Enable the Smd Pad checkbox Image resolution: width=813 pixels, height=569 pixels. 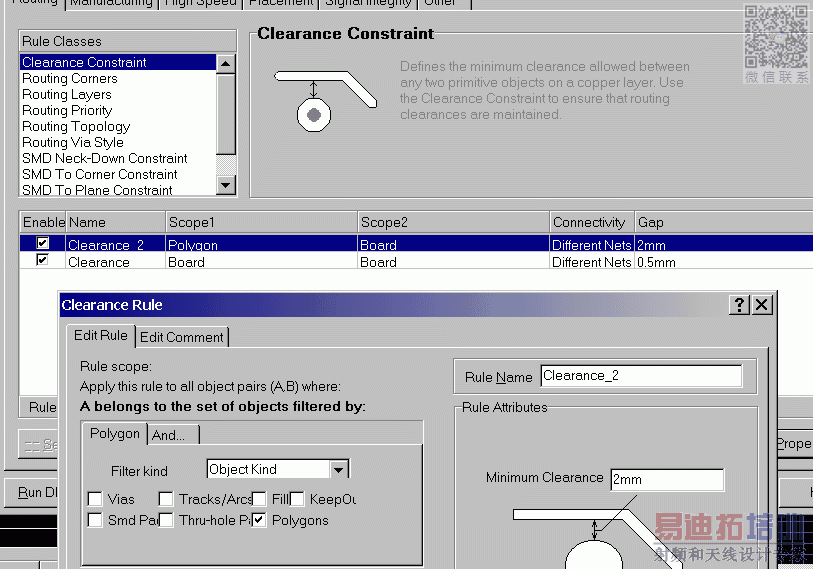[x=95, y=520]
